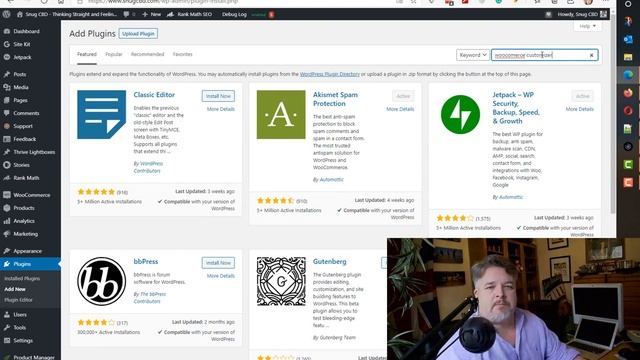Open Analytics in sidebar

pyautogui.click(x=24, y=221)
